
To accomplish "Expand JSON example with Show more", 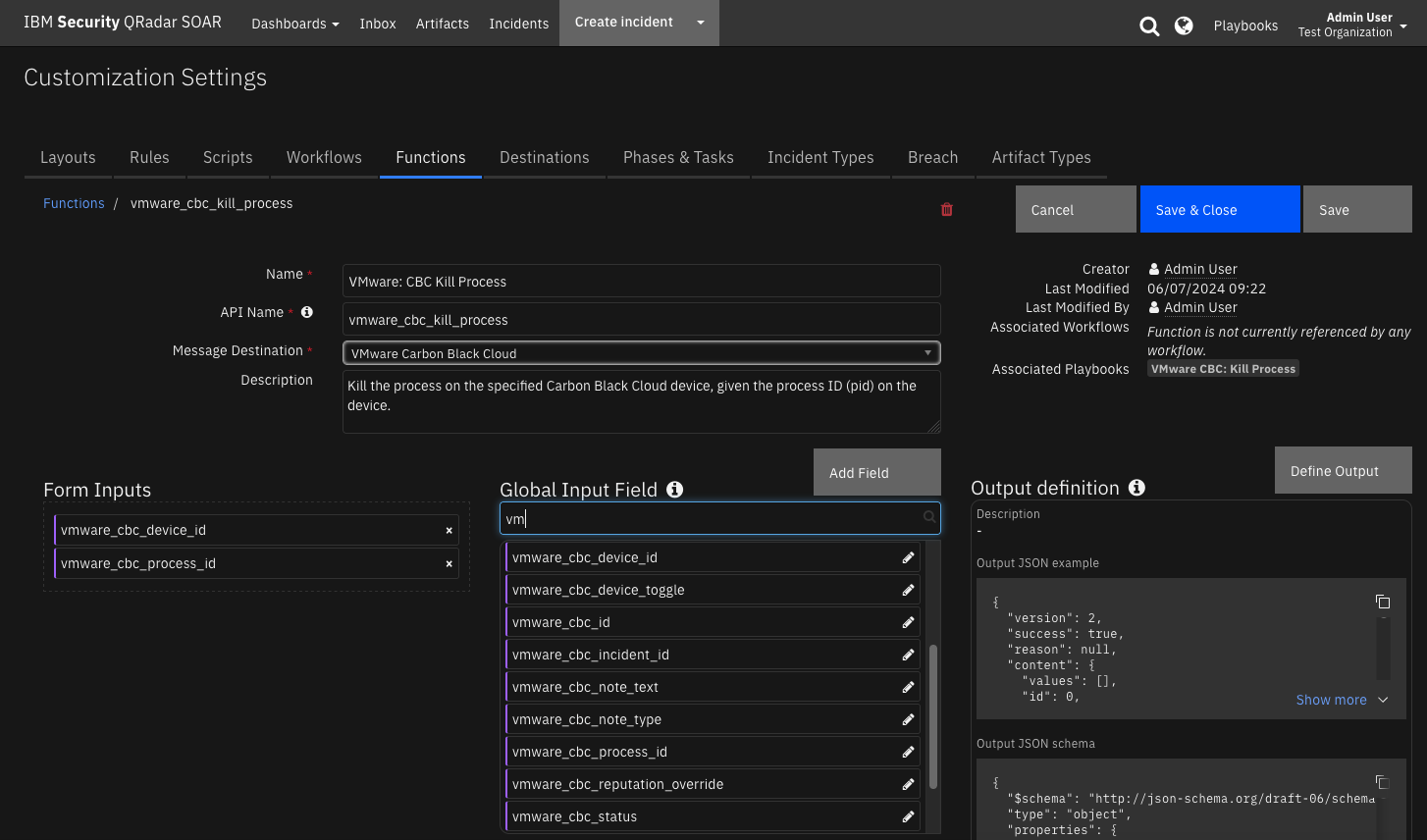I will tap(1342, 700).
